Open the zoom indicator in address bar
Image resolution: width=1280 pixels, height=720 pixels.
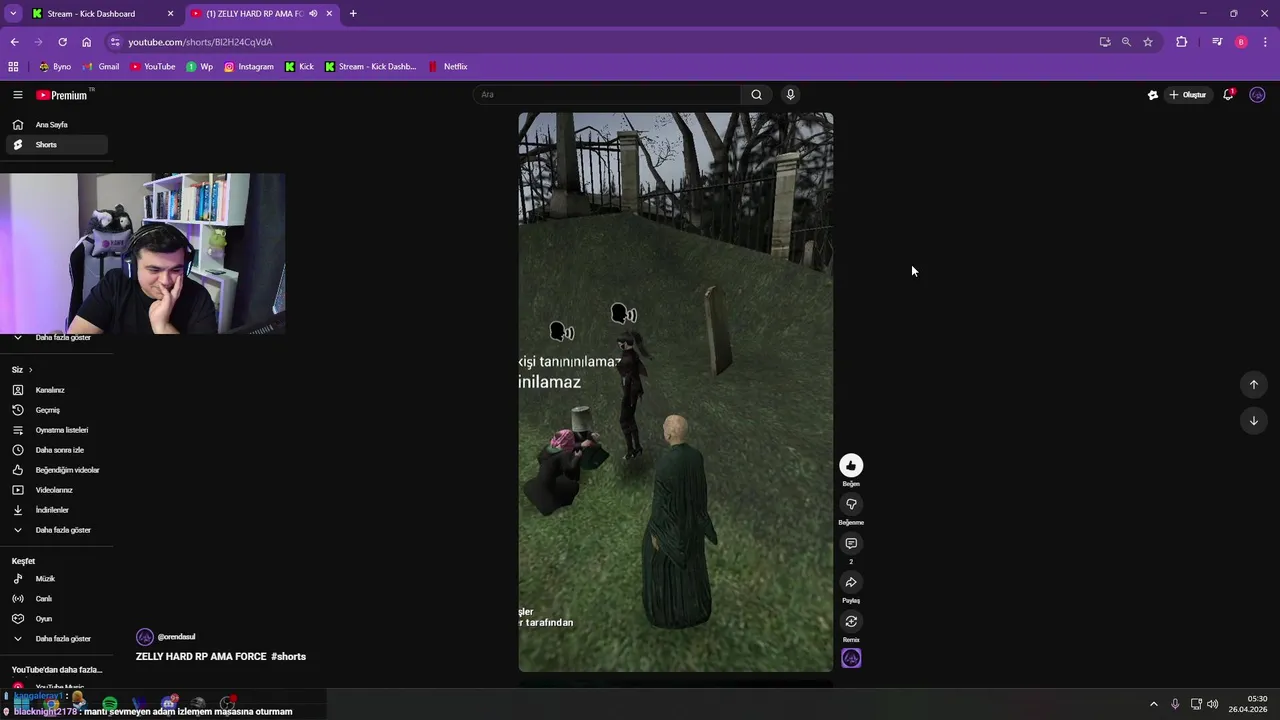tap(1126, 42)
